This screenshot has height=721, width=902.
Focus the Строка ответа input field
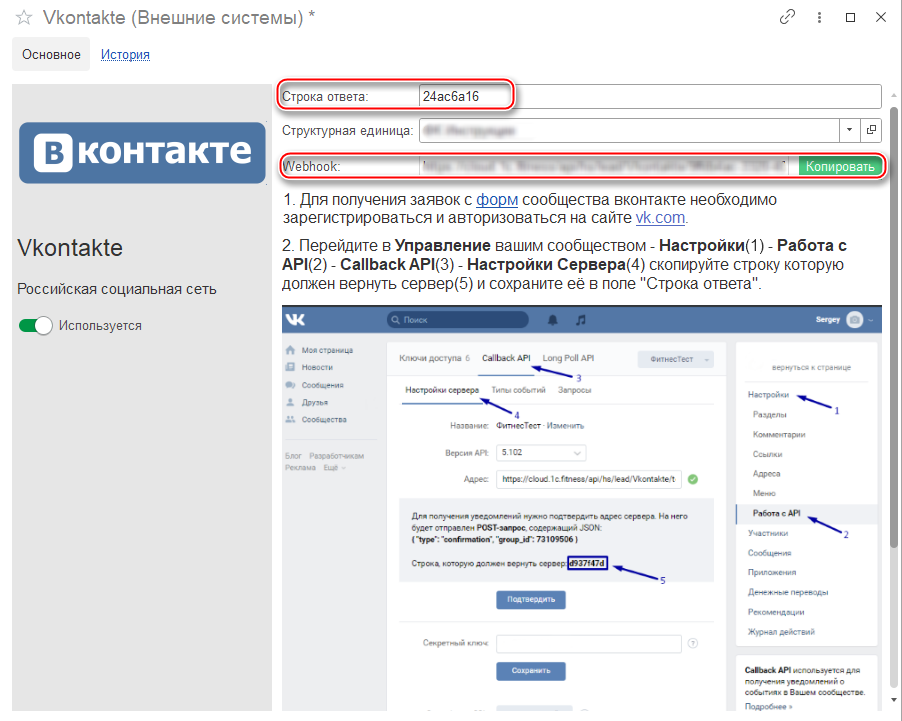pyautogui.click(x=650, y=96)
